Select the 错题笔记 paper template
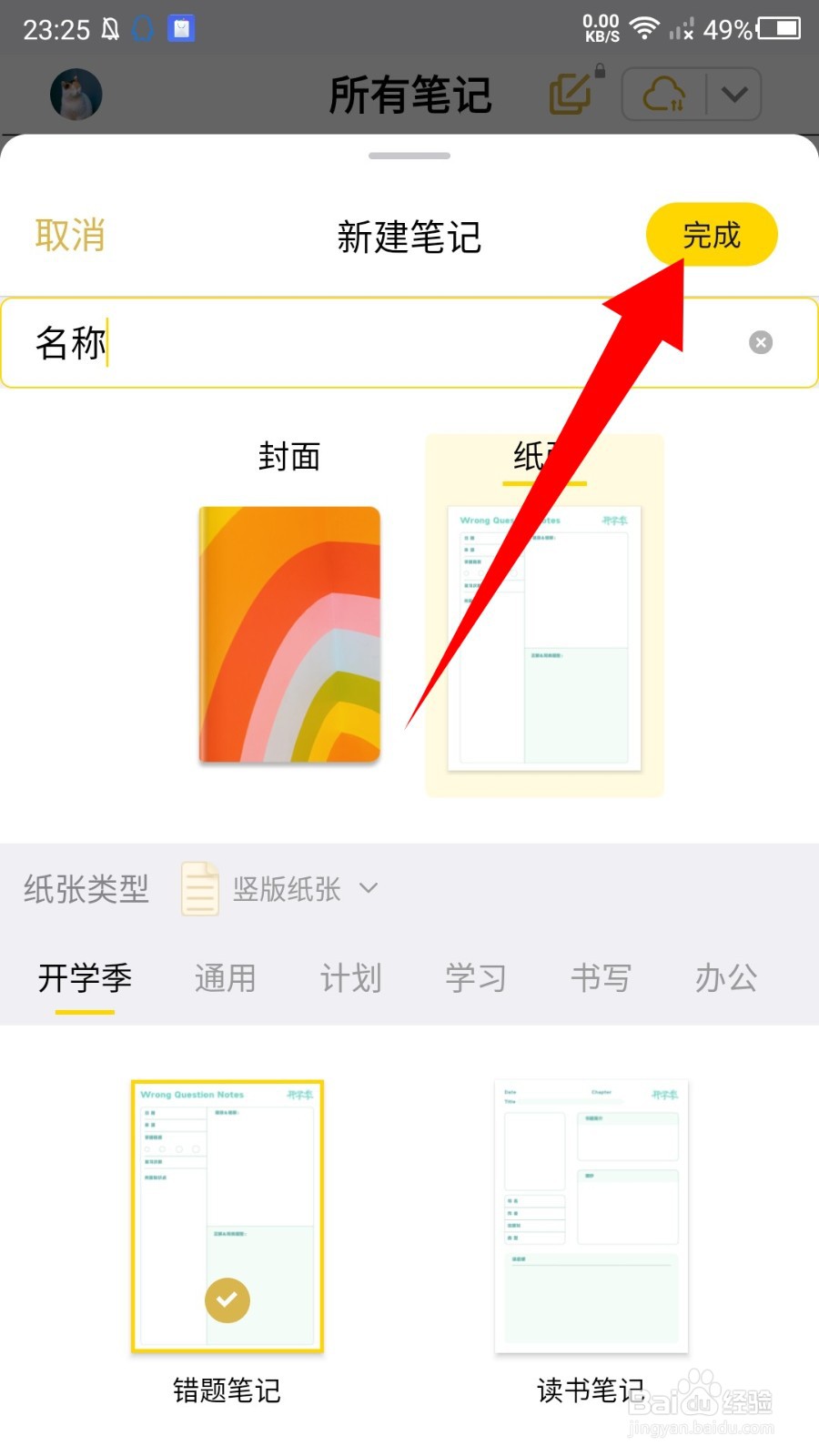 (x=227, y=1216)
